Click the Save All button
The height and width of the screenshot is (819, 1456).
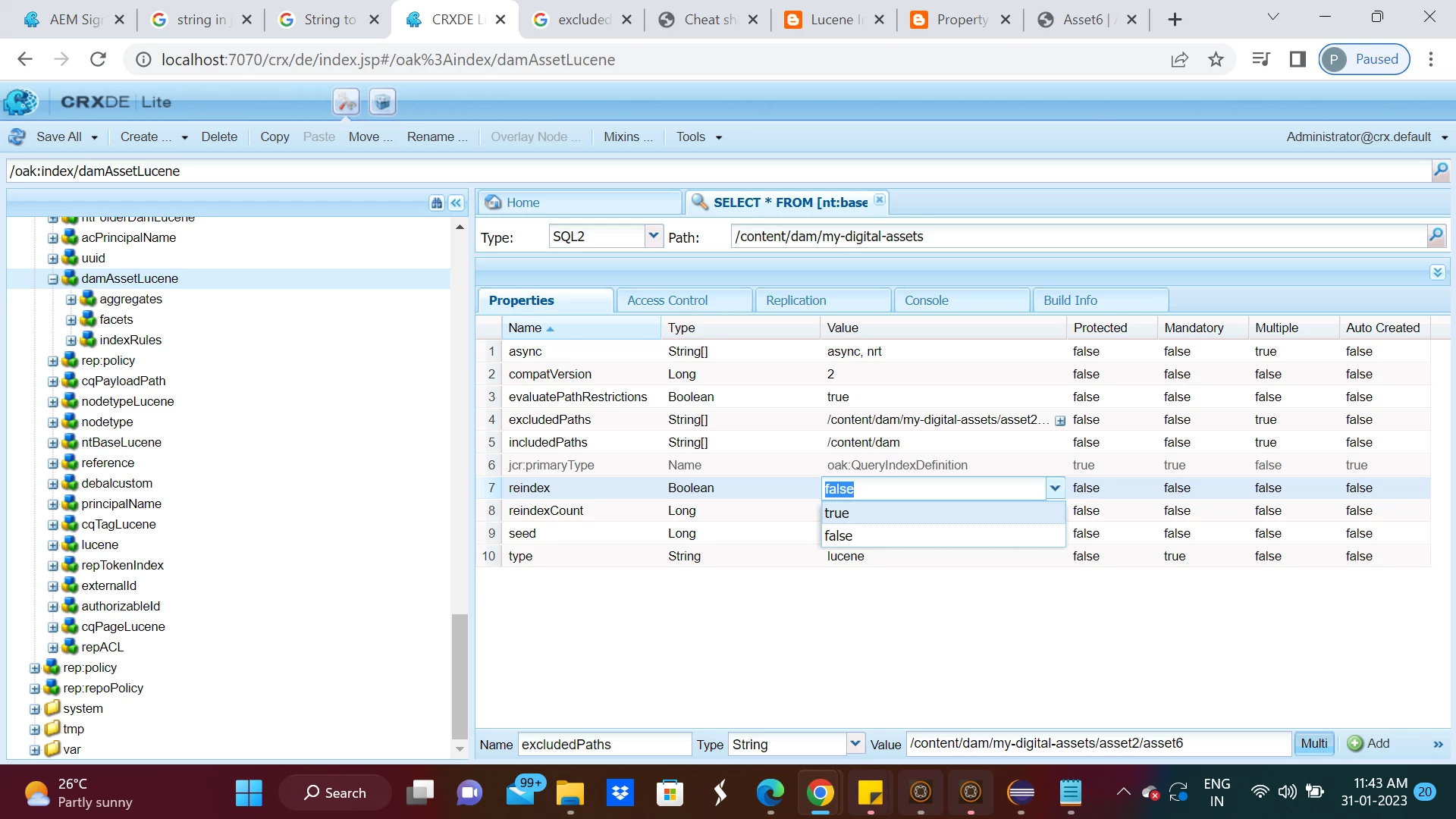(x=58, y=136)
